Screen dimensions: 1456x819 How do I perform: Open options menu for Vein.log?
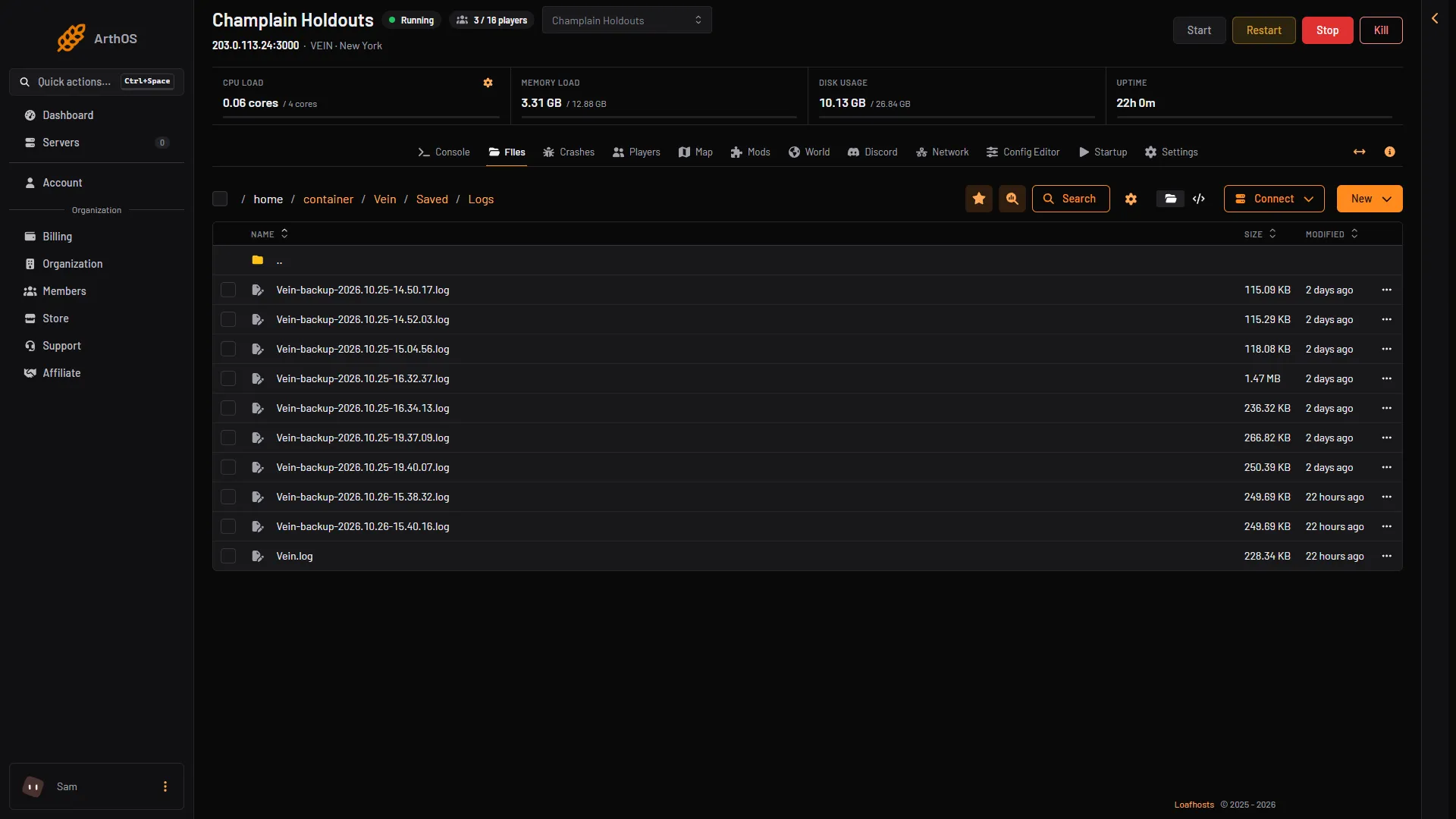(1387, 556)
